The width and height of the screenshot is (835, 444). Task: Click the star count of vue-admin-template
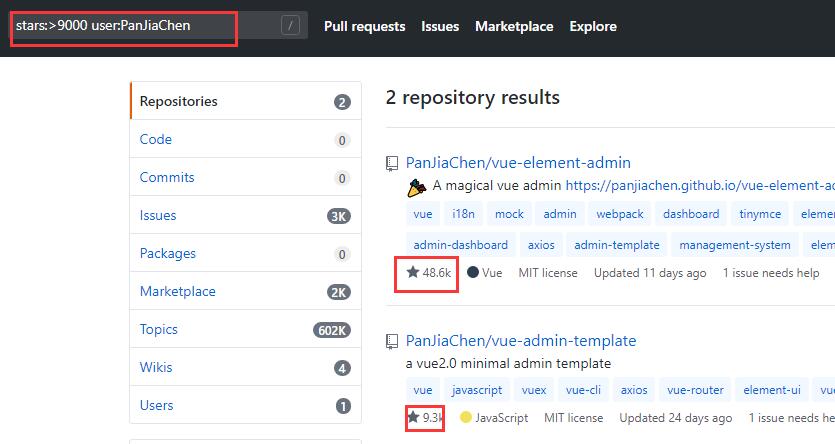click(424, 417)
